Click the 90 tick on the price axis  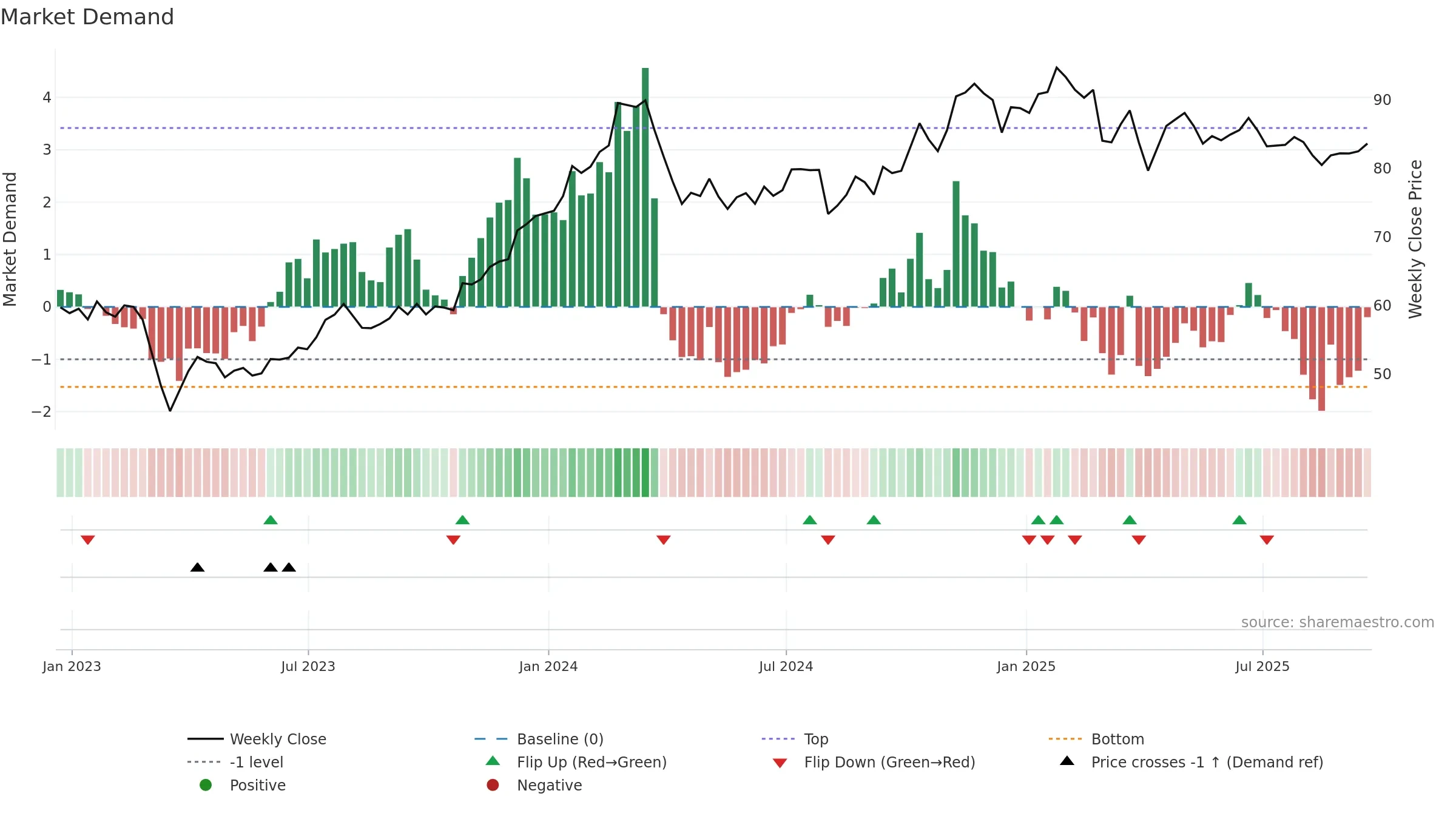pyautogui.click(x=1382, y=100)
